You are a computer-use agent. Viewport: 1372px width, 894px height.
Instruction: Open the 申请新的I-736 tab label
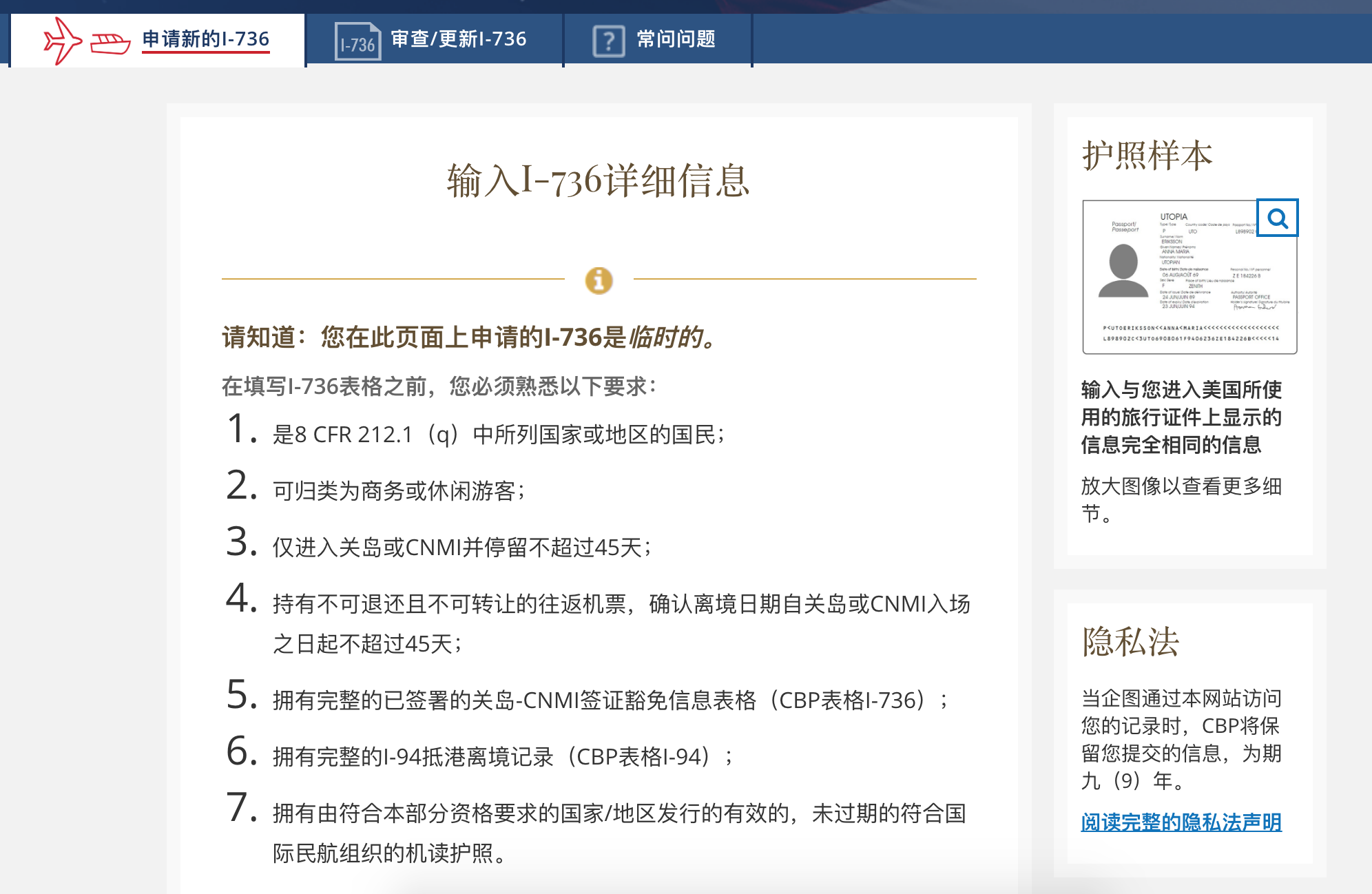click(x=205, y=39)
